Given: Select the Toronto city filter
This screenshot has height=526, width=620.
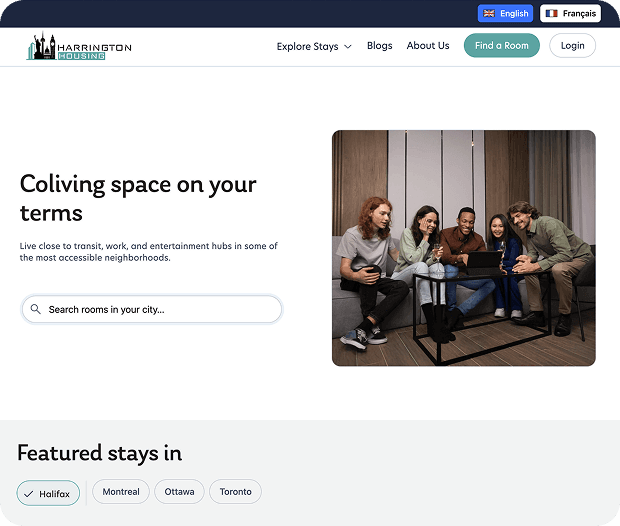Looking at the screenshot, I should tap(235, 492).
